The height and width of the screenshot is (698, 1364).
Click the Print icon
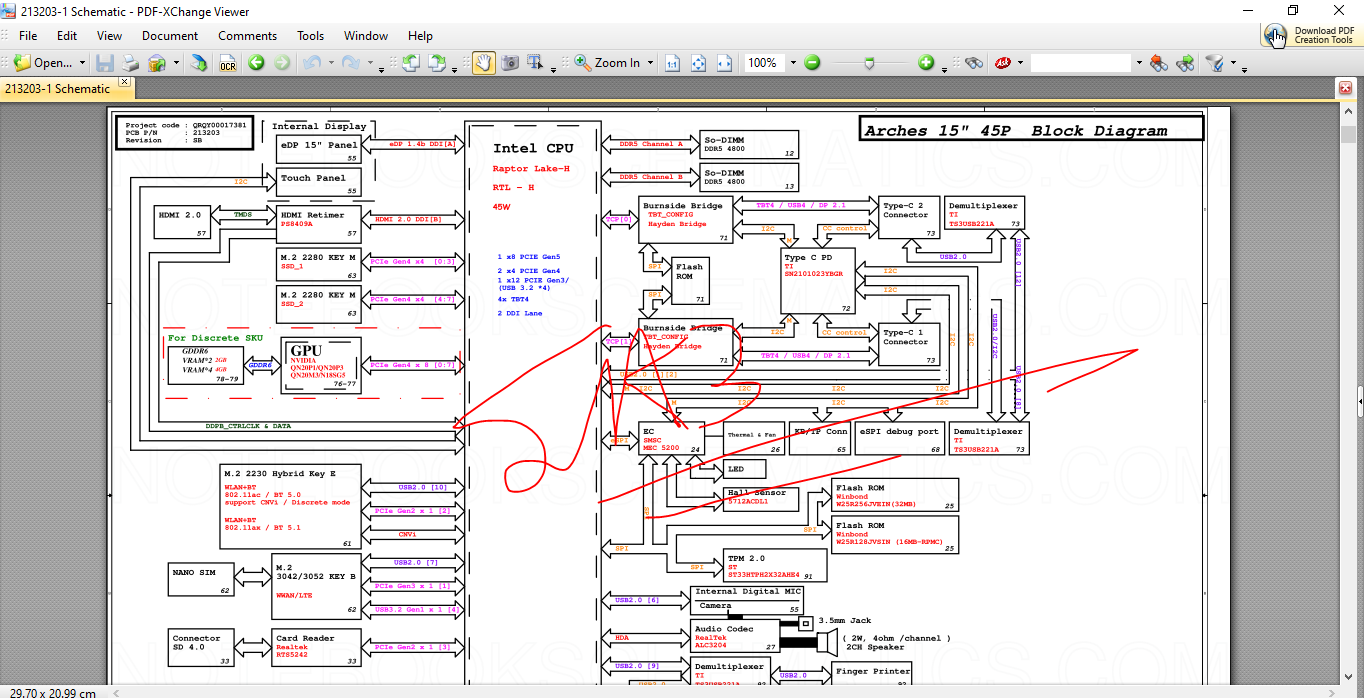(x=131, y=63)
